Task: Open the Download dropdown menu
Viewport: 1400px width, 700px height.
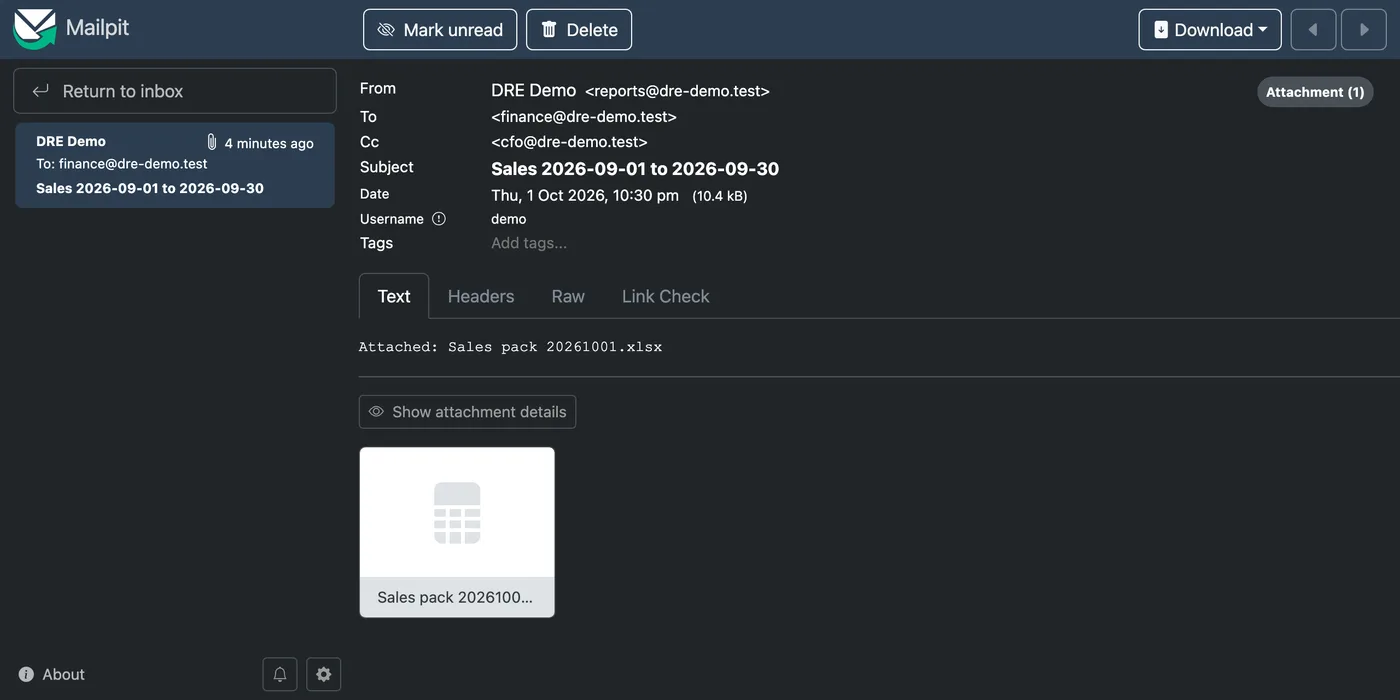Action: [1210, 30]
